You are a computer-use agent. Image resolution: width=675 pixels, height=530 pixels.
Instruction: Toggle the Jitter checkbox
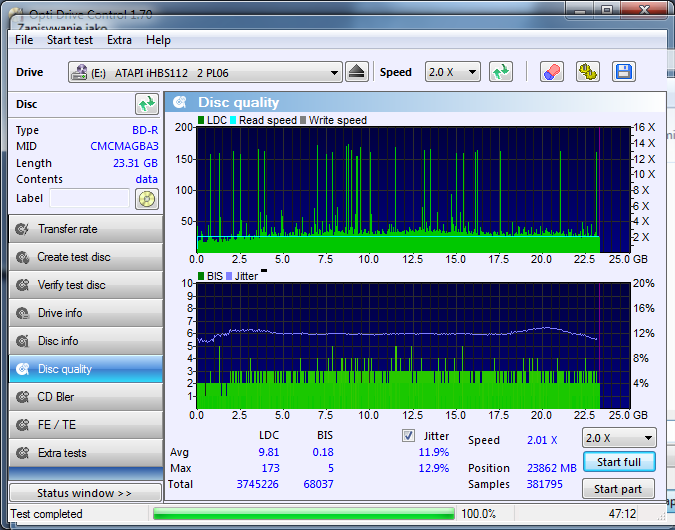[408, 436]
